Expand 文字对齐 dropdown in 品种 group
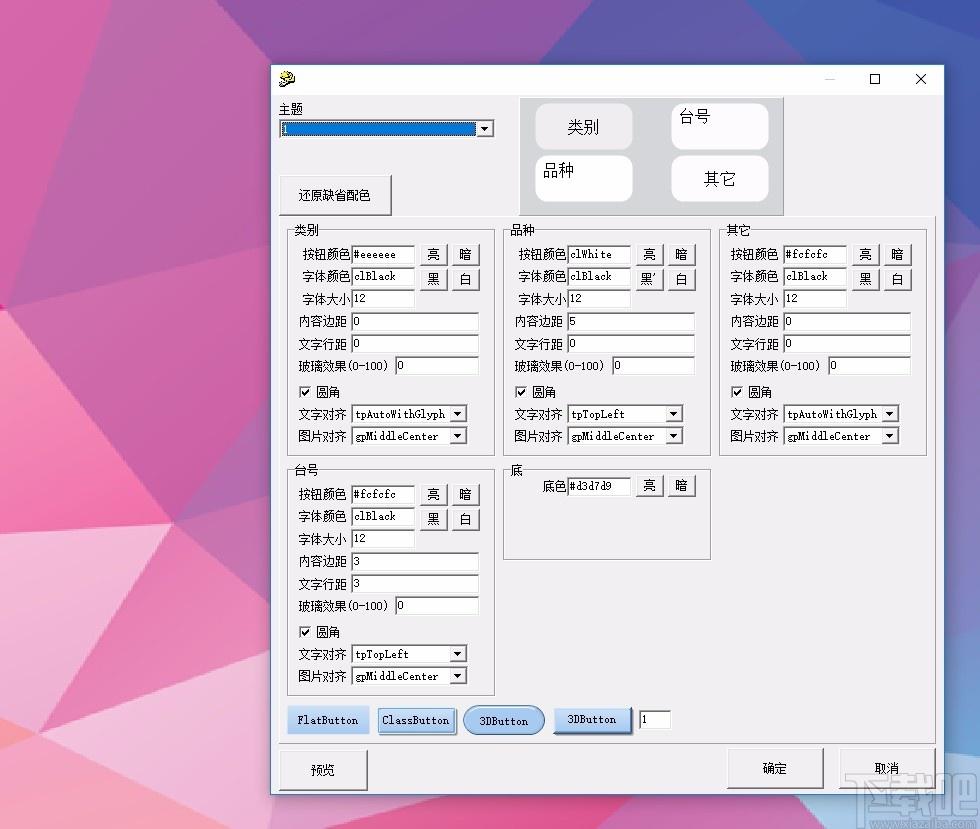The height and width of the screenshot is (829, 980). tap(673, 414)
